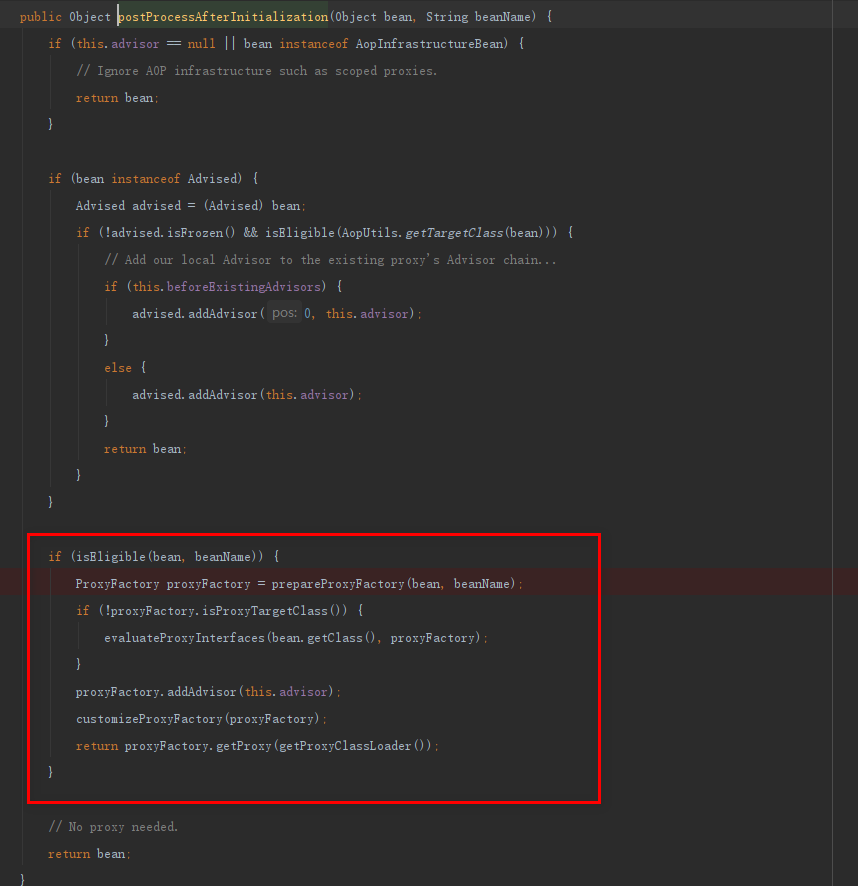Click the ProxyFactory type name in declaration
858x886 pixels.
tap(118, 584)
